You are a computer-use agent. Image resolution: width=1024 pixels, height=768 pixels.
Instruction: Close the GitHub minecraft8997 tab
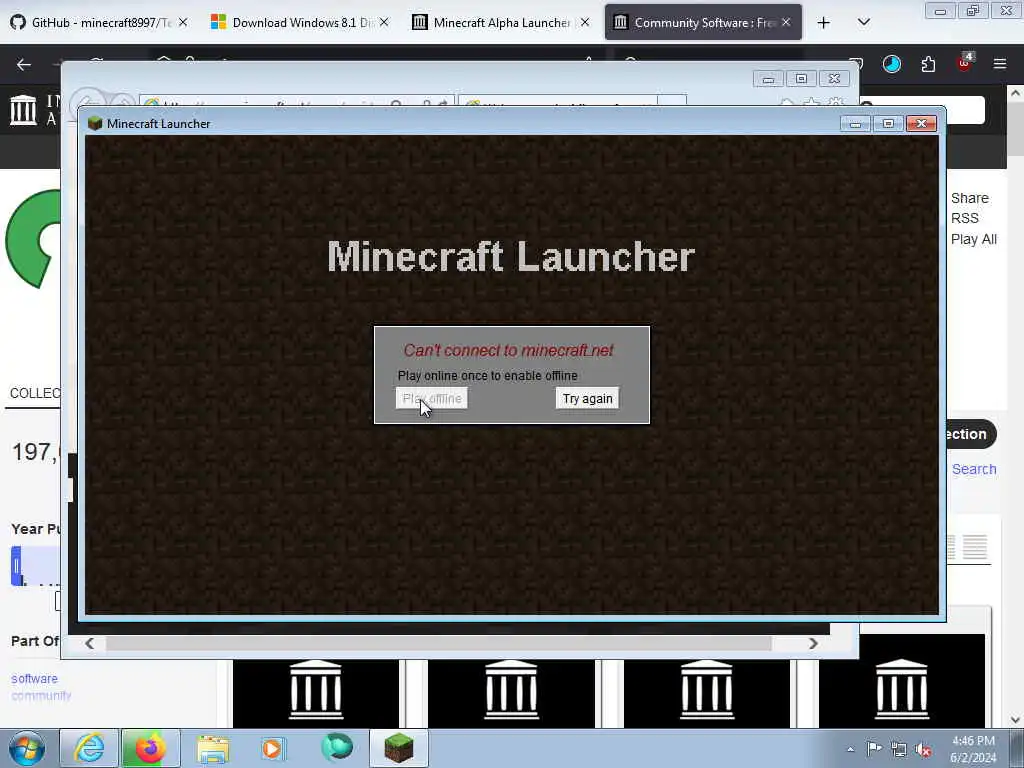[x=184, y=22]
